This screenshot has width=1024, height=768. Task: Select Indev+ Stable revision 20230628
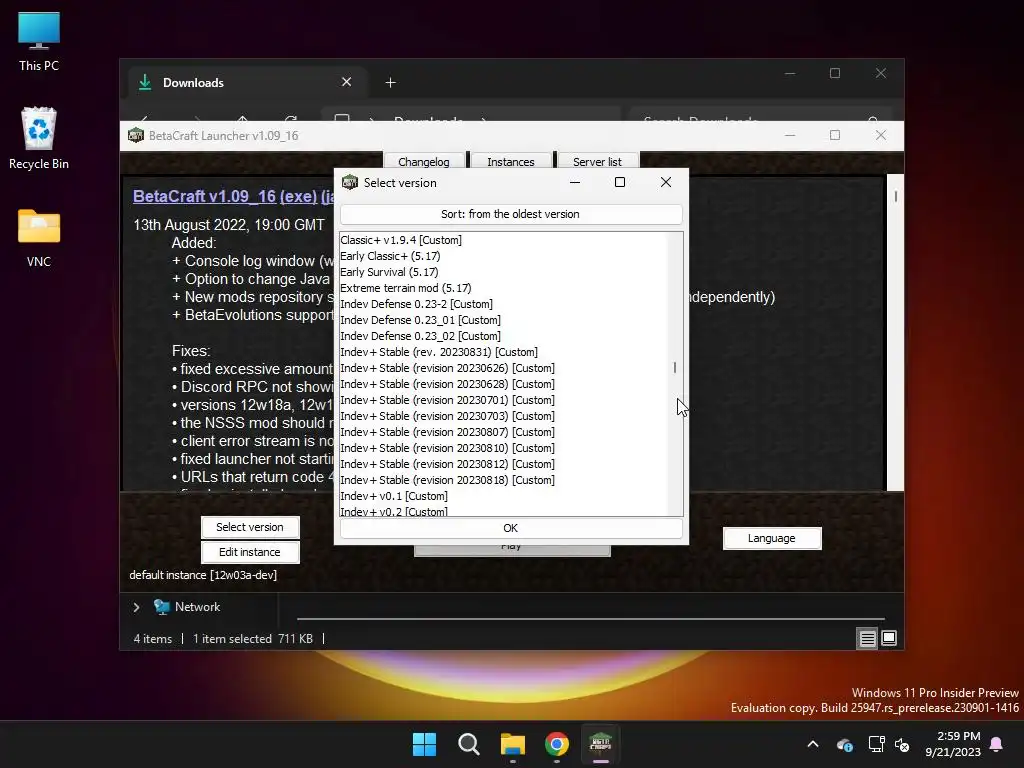pyautogui.click(x=447, y=384)
